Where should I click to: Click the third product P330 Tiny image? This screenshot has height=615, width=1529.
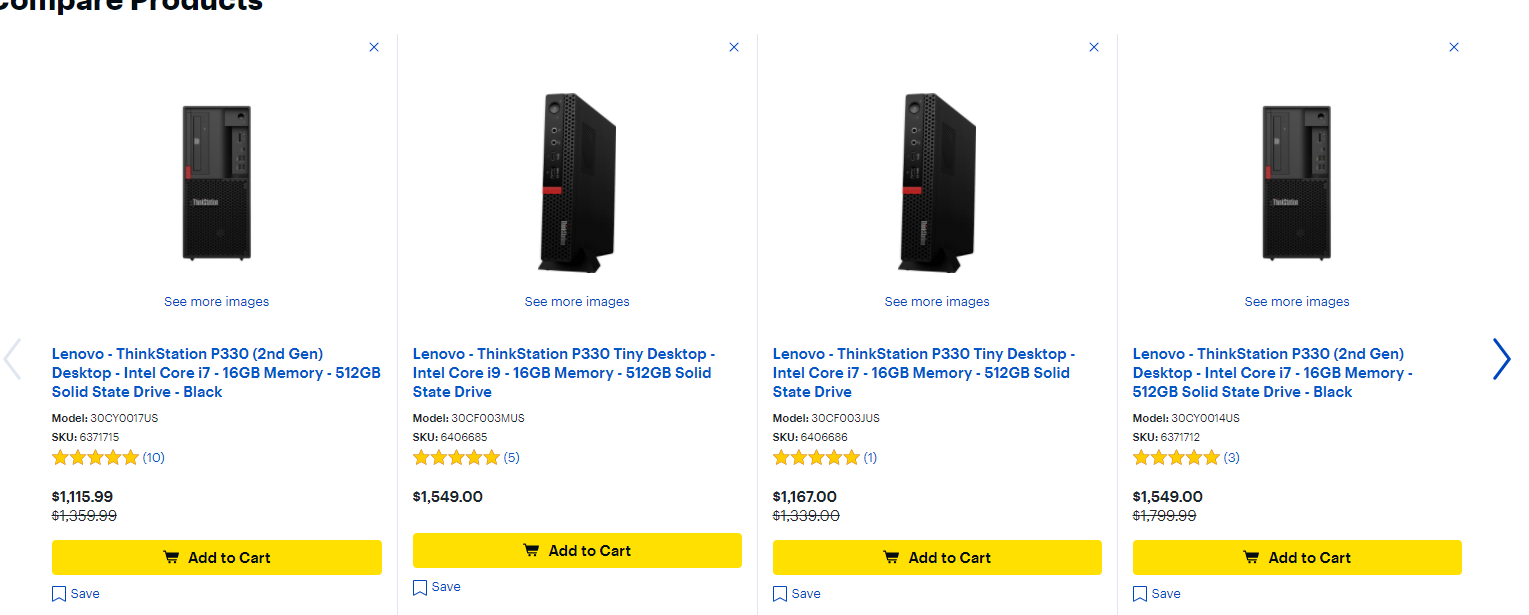coord(937,183)
